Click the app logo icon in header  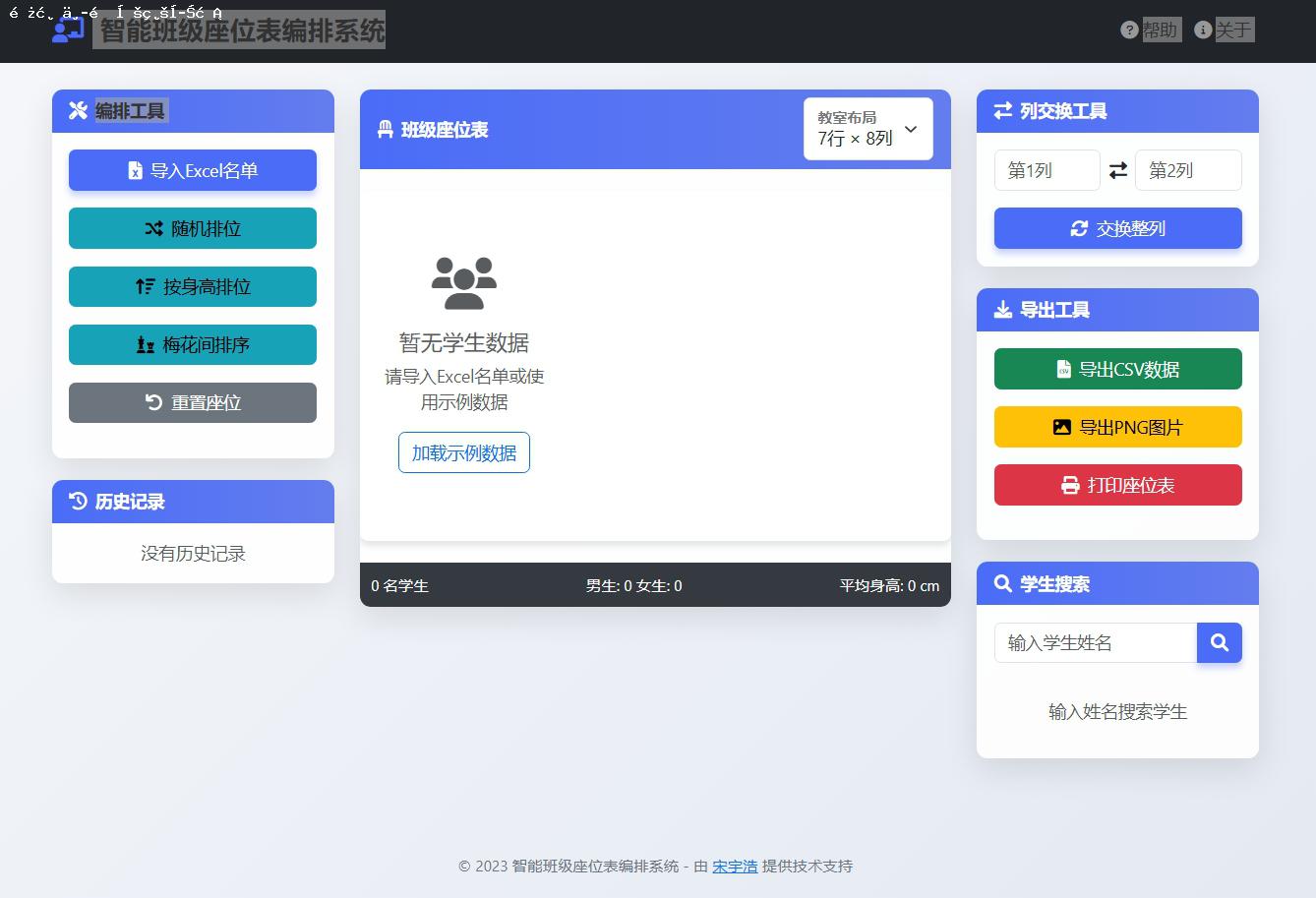coord(68,30)
